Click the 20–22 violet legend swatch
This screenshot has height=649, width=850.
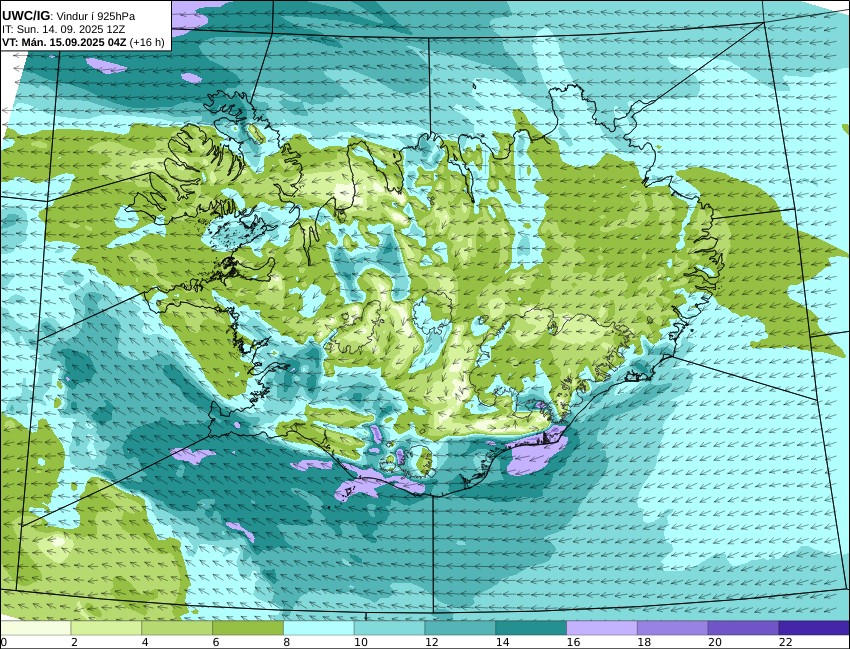tap(743, 628)
